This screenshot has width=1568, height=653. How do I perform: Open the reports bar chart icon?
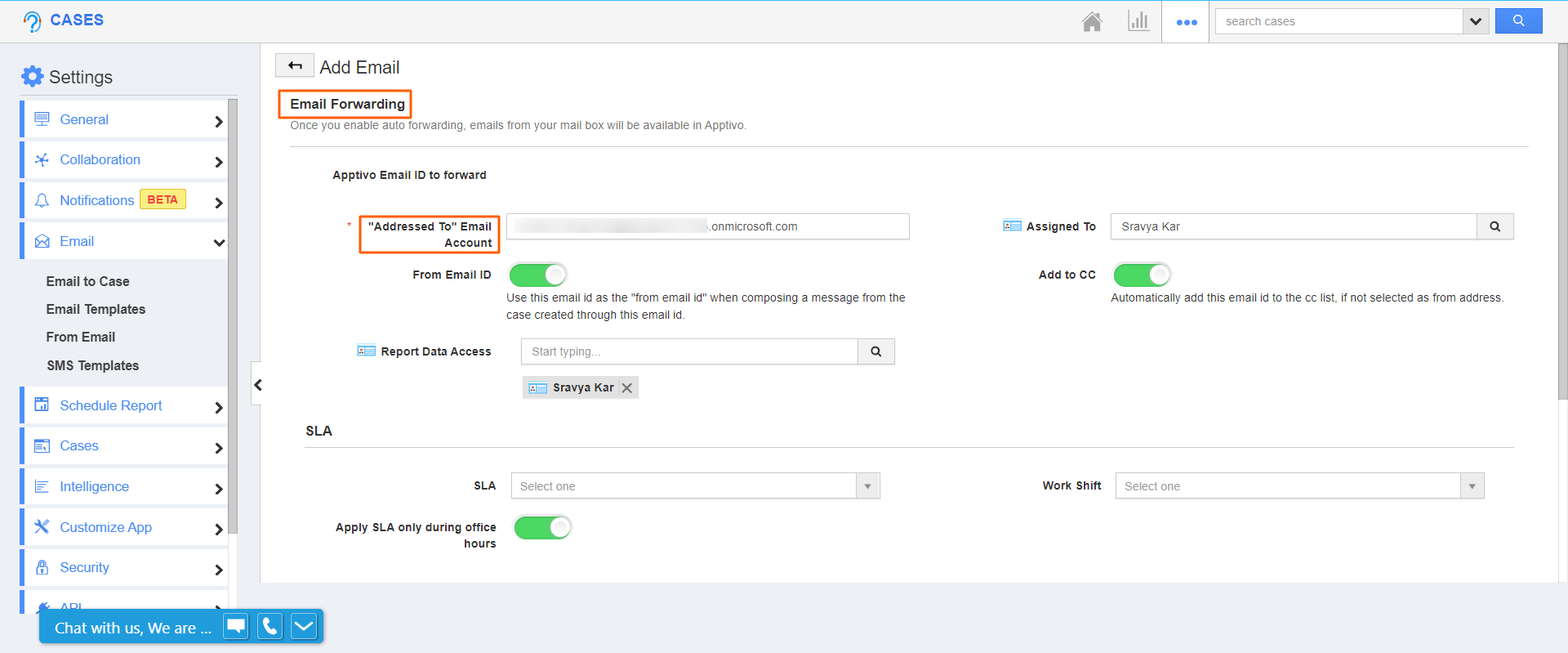1138,21
